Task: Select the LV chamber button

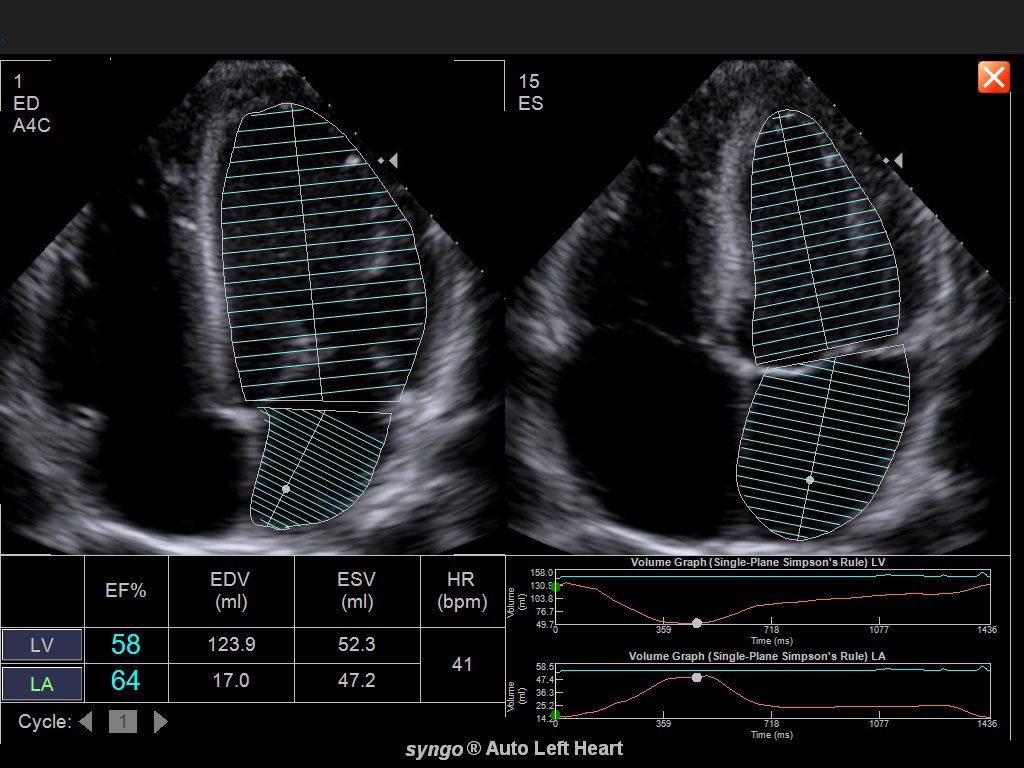Action: [41, 645]
